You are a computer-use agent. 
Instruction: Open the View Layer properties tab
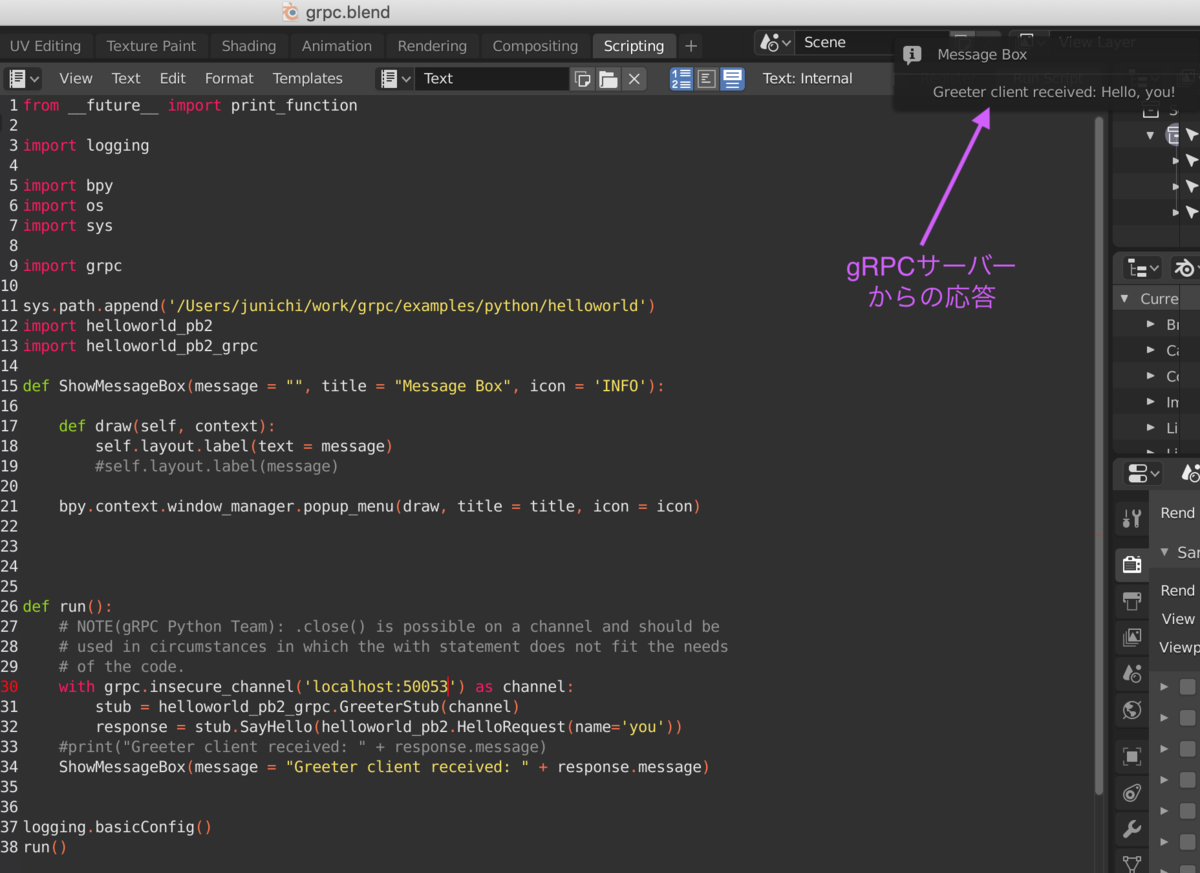pos(1132,637)
